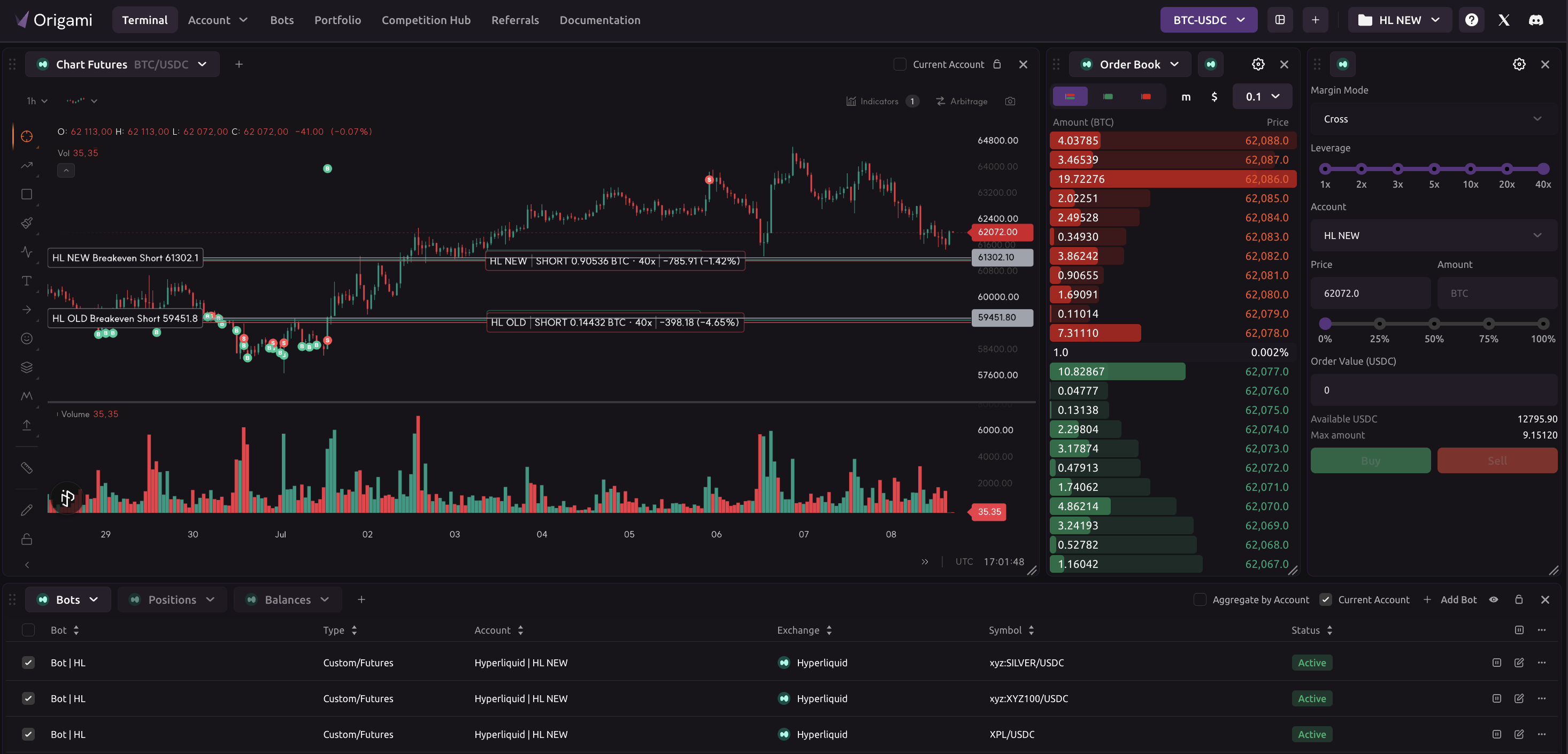1568x754 pixels.
Task: Add a new widget with plus icon
Action: tap(1316, 20)
